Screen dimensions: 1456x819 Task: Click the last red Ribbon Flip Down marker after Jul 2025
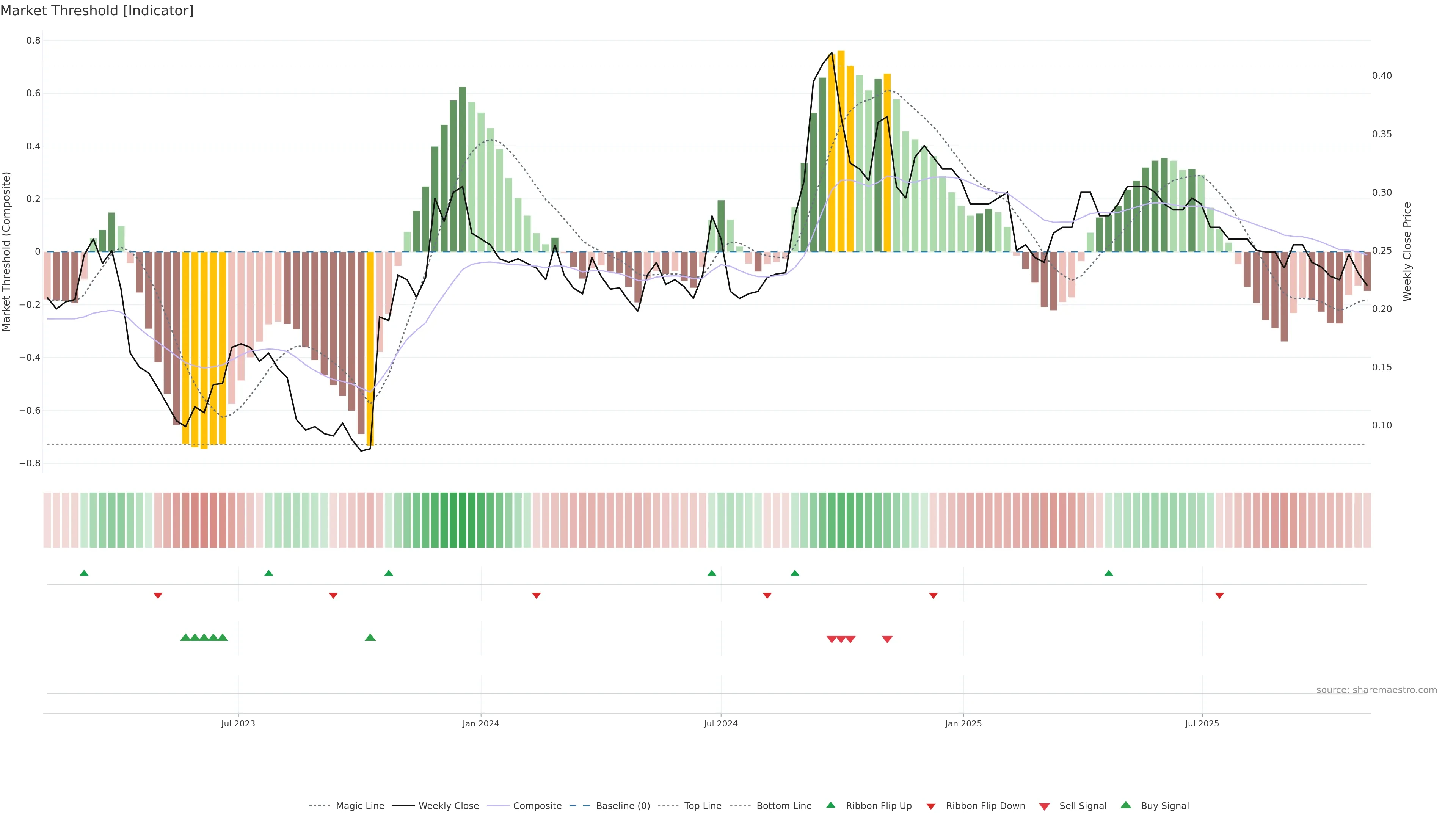(1219, 596)
